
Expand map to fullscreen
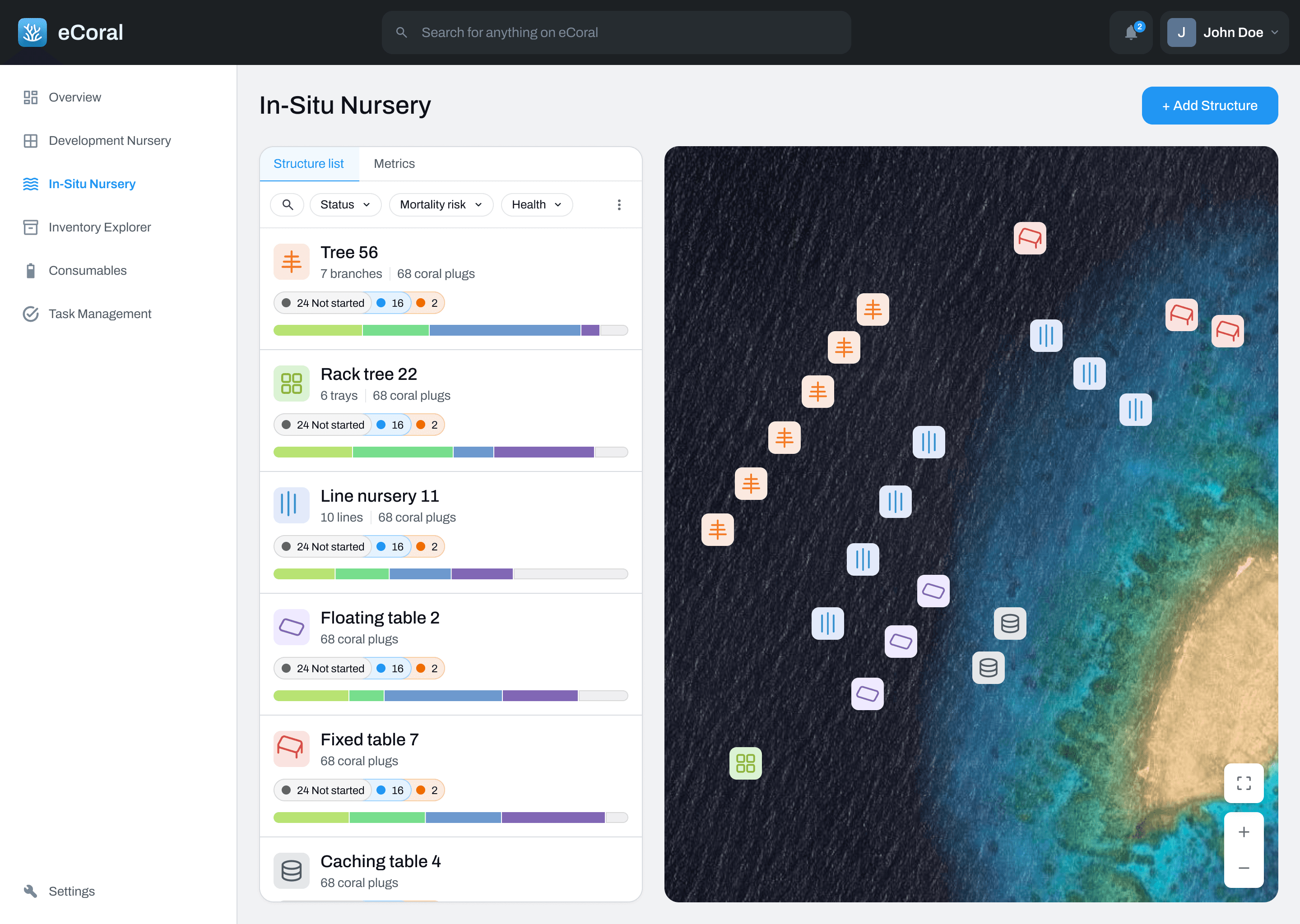coord(1244,783)
